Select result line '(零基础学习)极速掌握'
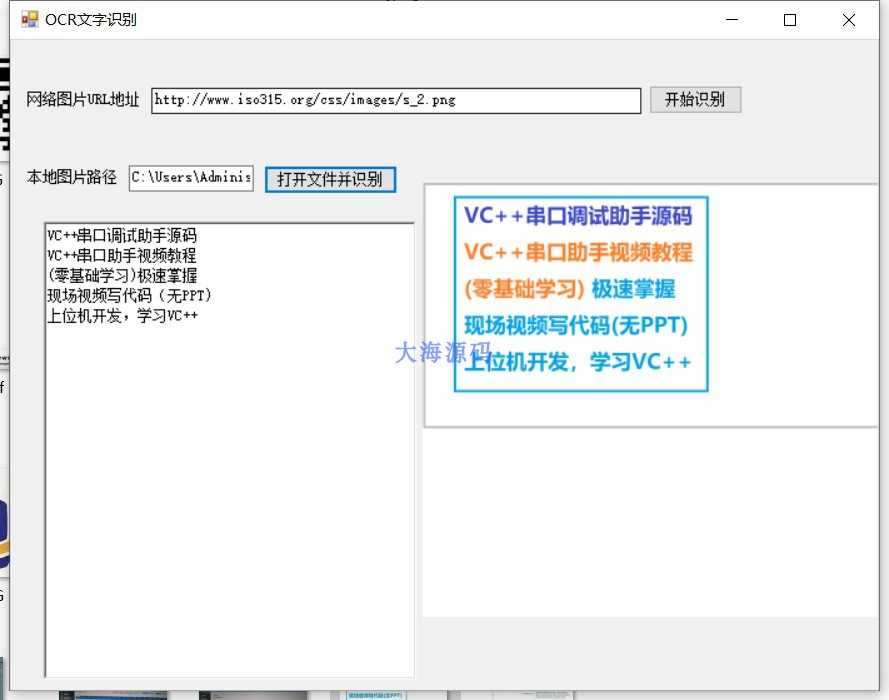The height and width of the screenshot is (700, 889). tap(122, 275)
